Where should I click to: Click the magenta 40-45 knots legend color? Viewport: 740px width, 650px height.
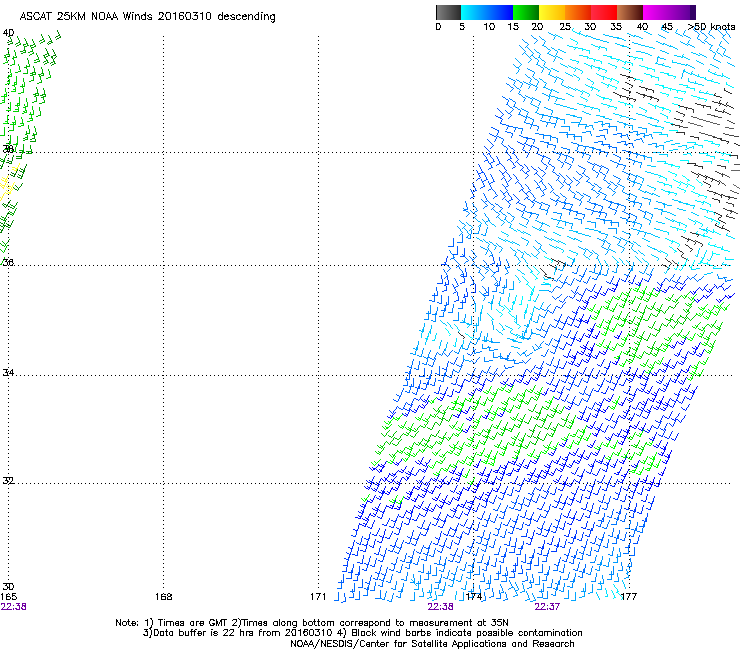point(656,12)
